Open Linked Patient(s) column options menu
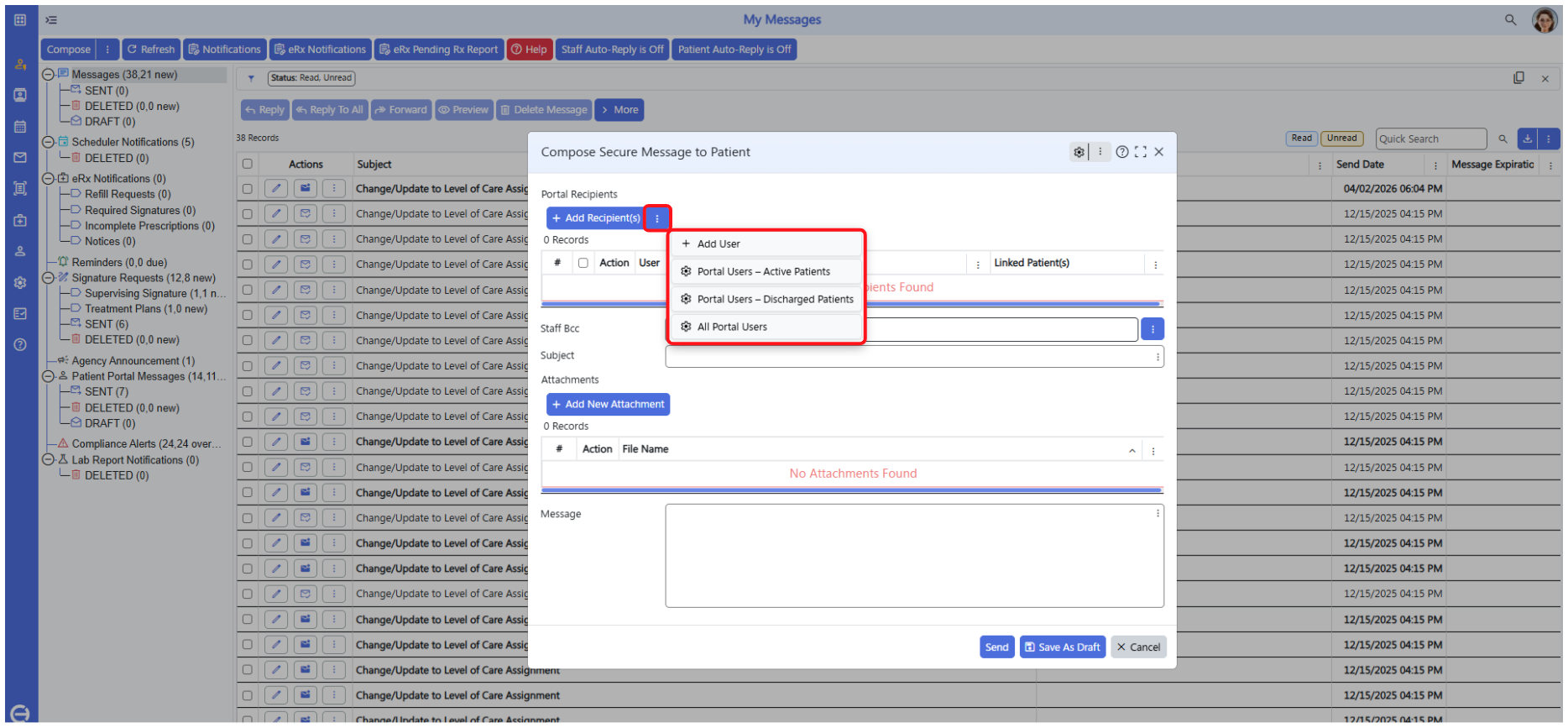1568x728 pixels. pyautogui.click(x=1155, y=264)
